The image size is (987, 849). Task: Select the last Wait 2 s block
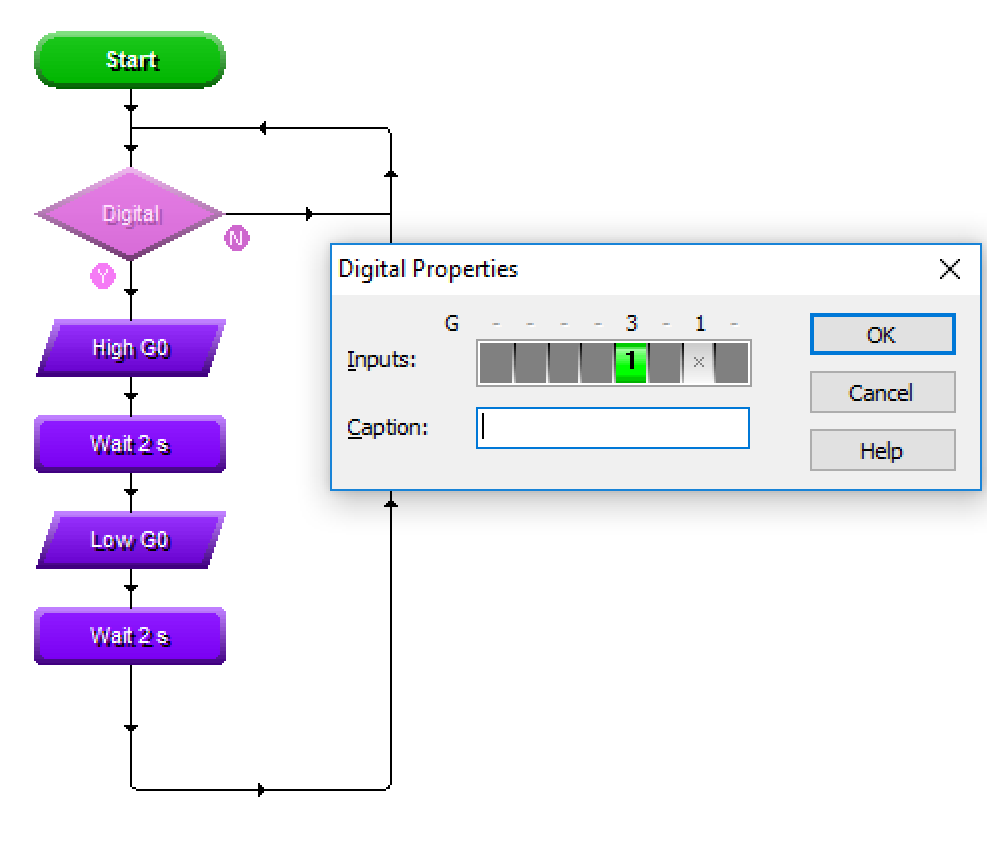pyautogui.click(x=130, y=636)
